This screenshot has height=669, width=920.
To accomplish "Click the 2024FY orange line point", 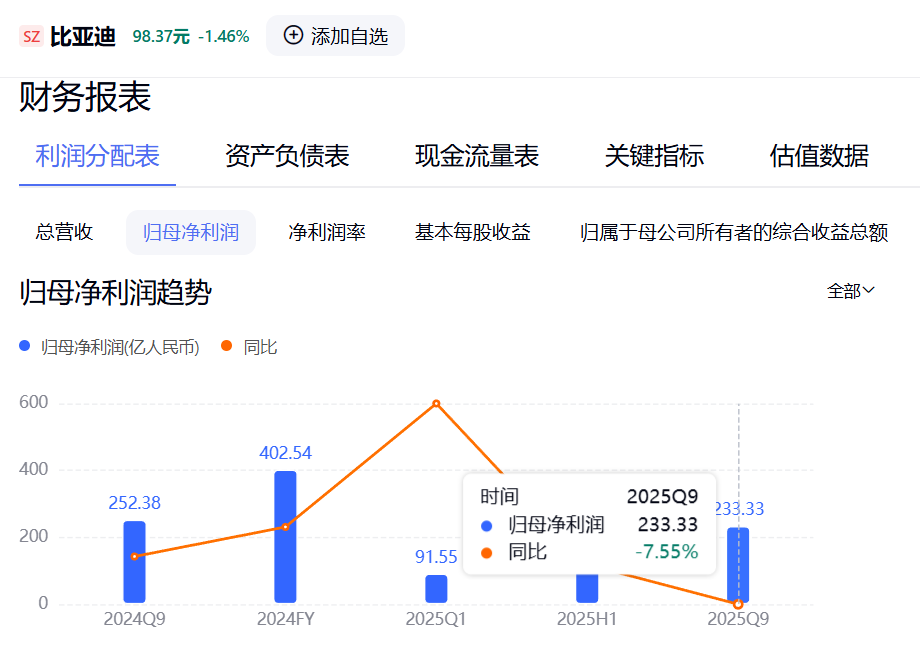I will click(285, 527).
